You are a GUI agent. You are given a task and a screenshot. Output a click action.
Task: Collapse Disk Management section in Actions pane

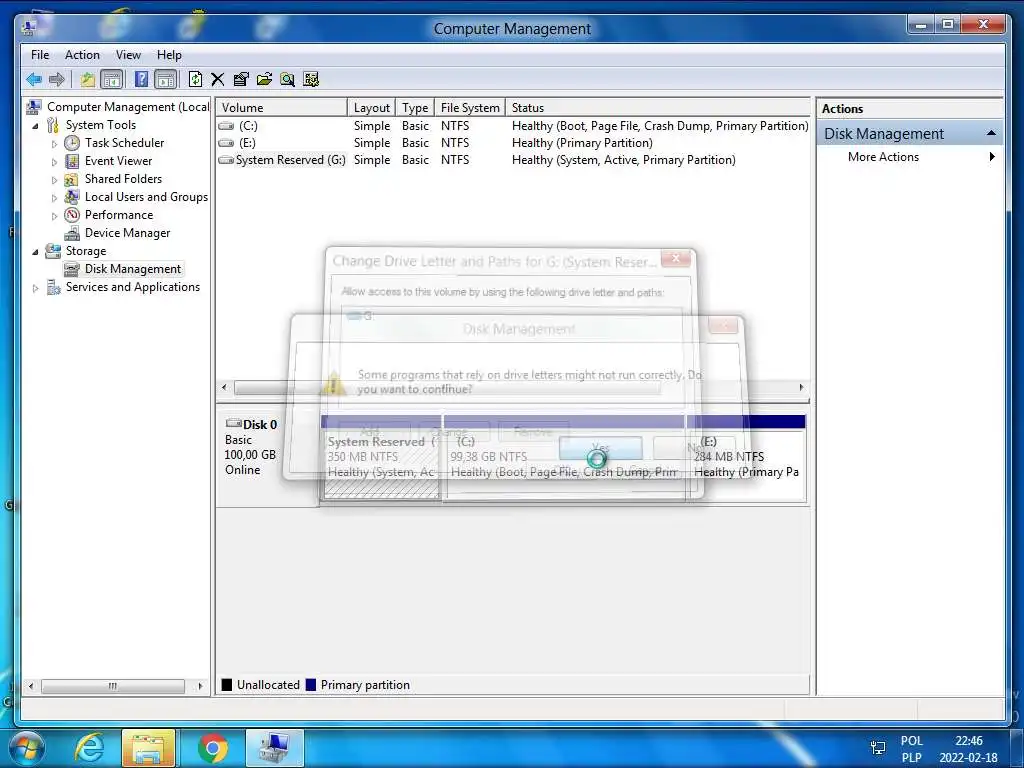991,133
